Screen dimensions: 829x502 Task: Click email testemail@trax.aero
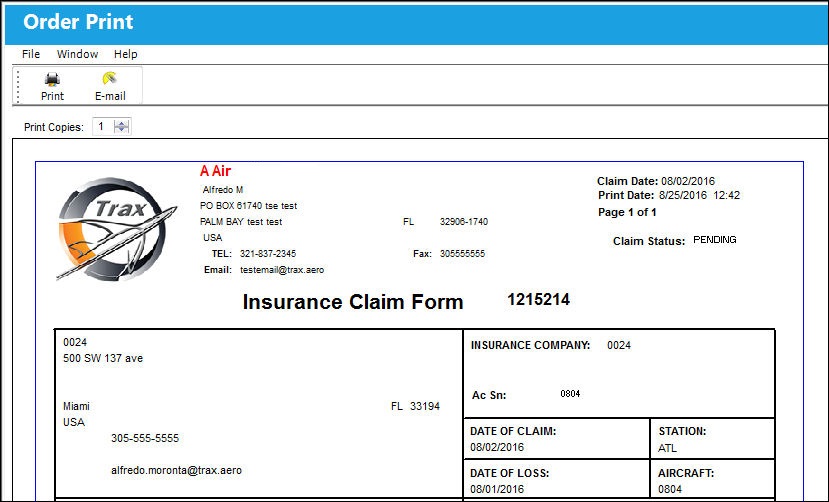[x=282, y=270]
